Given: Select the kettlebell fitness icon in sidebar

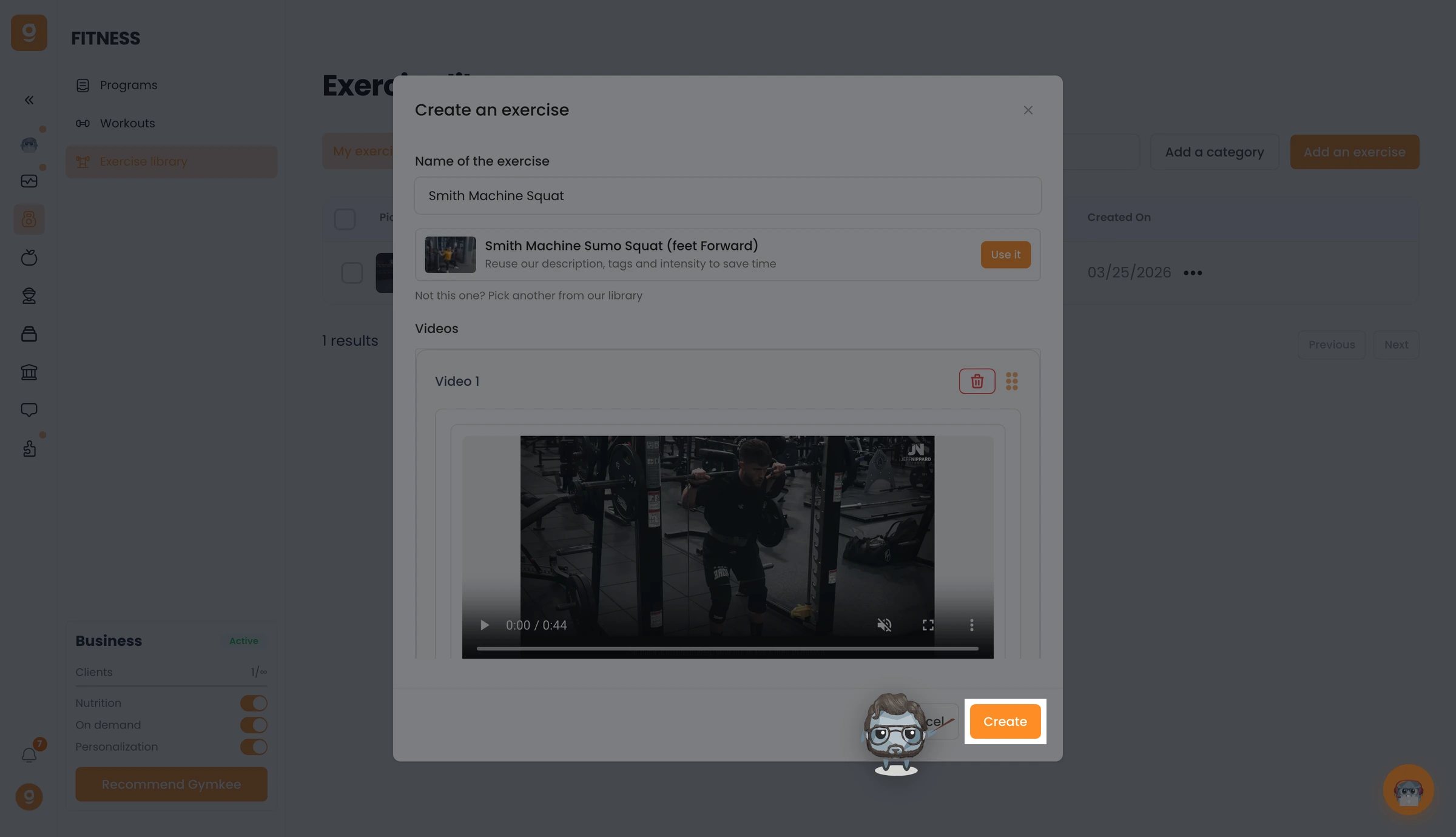Looking at the screenshot, I should coord(29,219).
